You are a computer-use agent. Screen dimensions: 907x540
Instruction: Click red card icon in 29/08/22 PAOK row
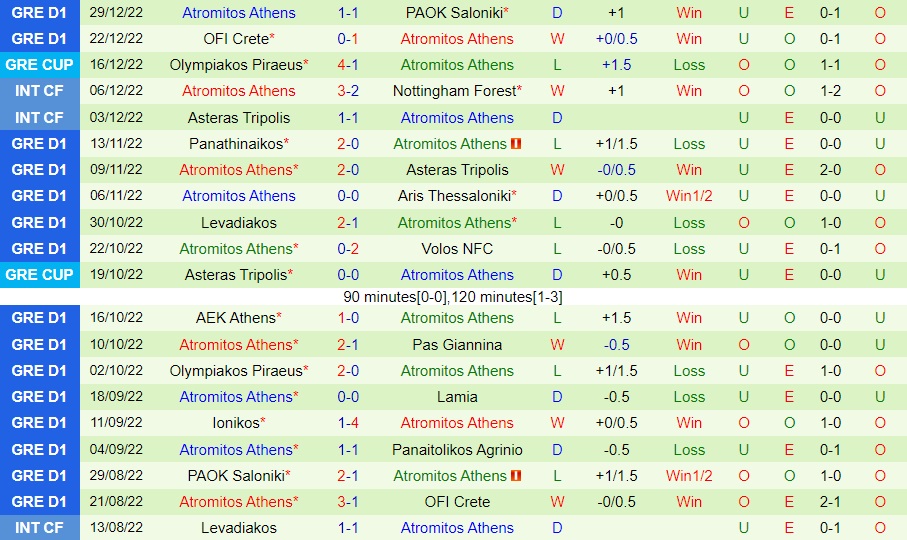click(516, 476)
